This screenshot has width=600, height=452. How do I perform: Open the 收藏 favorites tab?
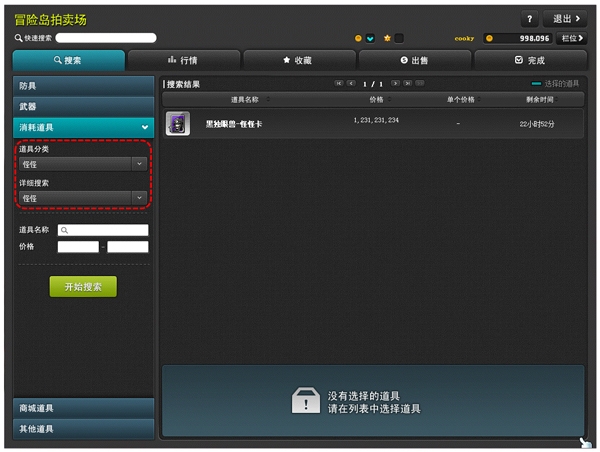click(x=298, y=60)
